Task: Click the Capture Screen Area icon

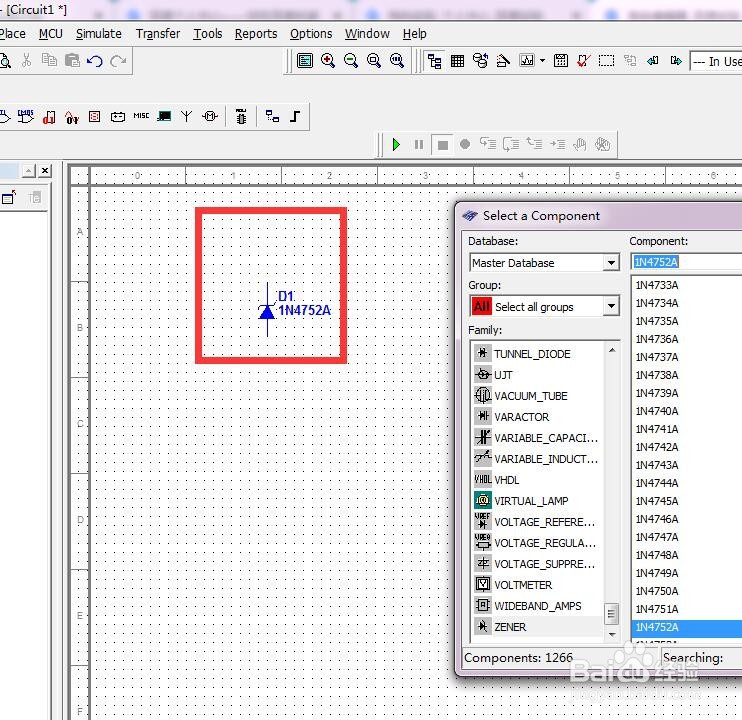Action: pos(606,61)
